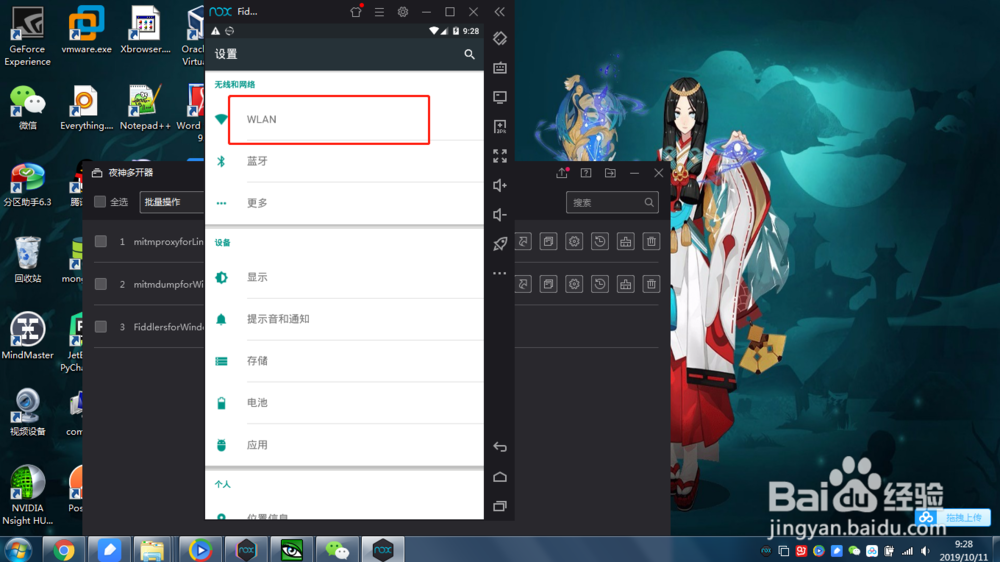Viewport: 1000px width, 562px height.
Task: Open settings gear for instance 1 row
Action: [574, 241]
